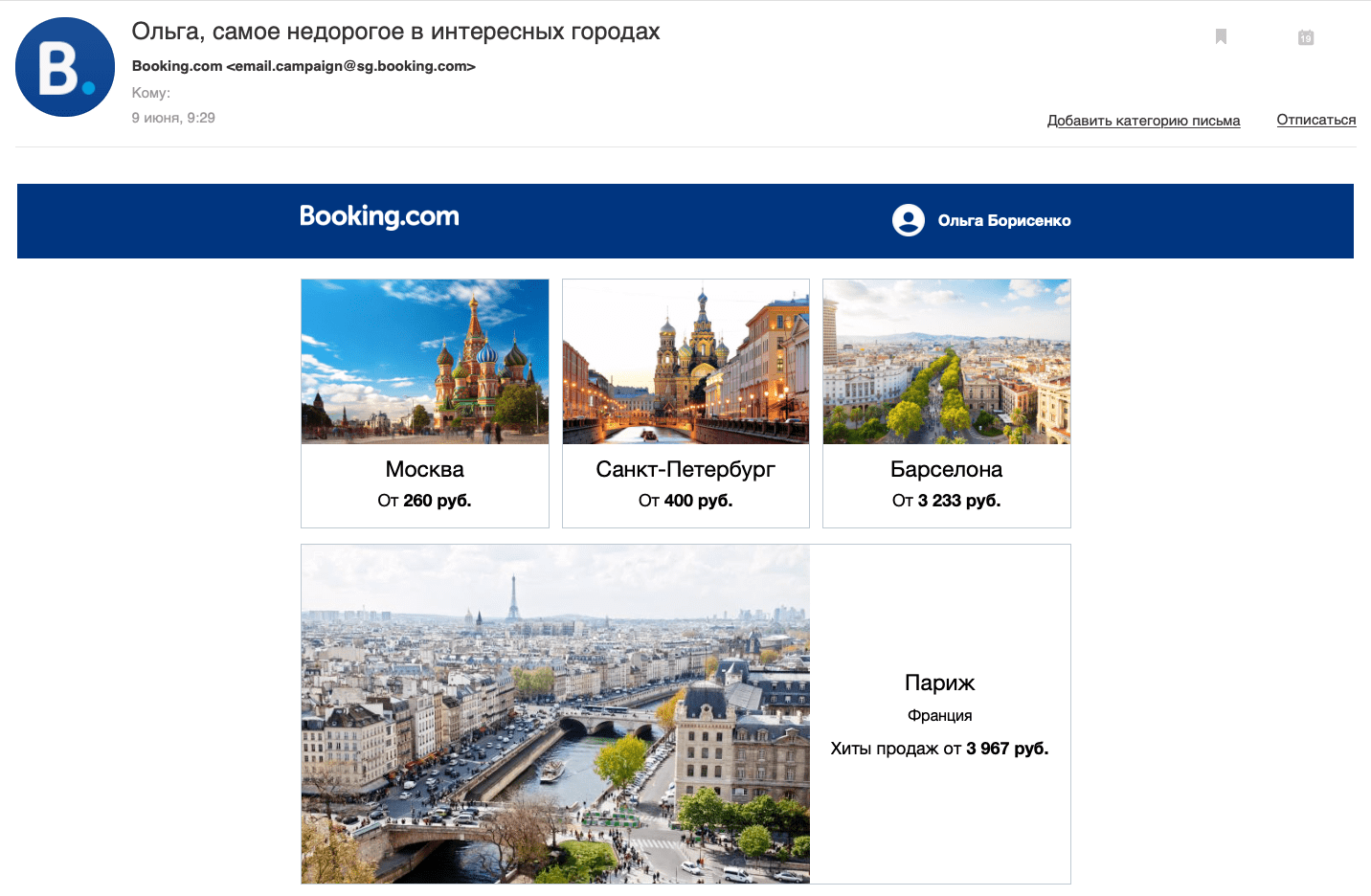Click Хиты продаж от 3 967 руб.
Image resolution: width=1371 pixels, height=896 pixels.
pos(940,749)
